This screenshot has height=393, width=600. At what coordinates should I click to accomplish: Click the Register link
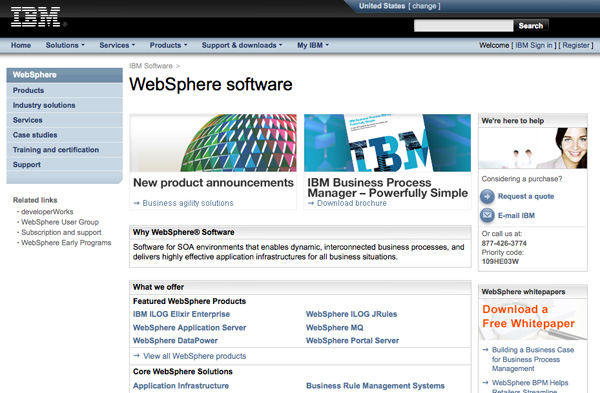pyautogui.click(x=576, y=45)
